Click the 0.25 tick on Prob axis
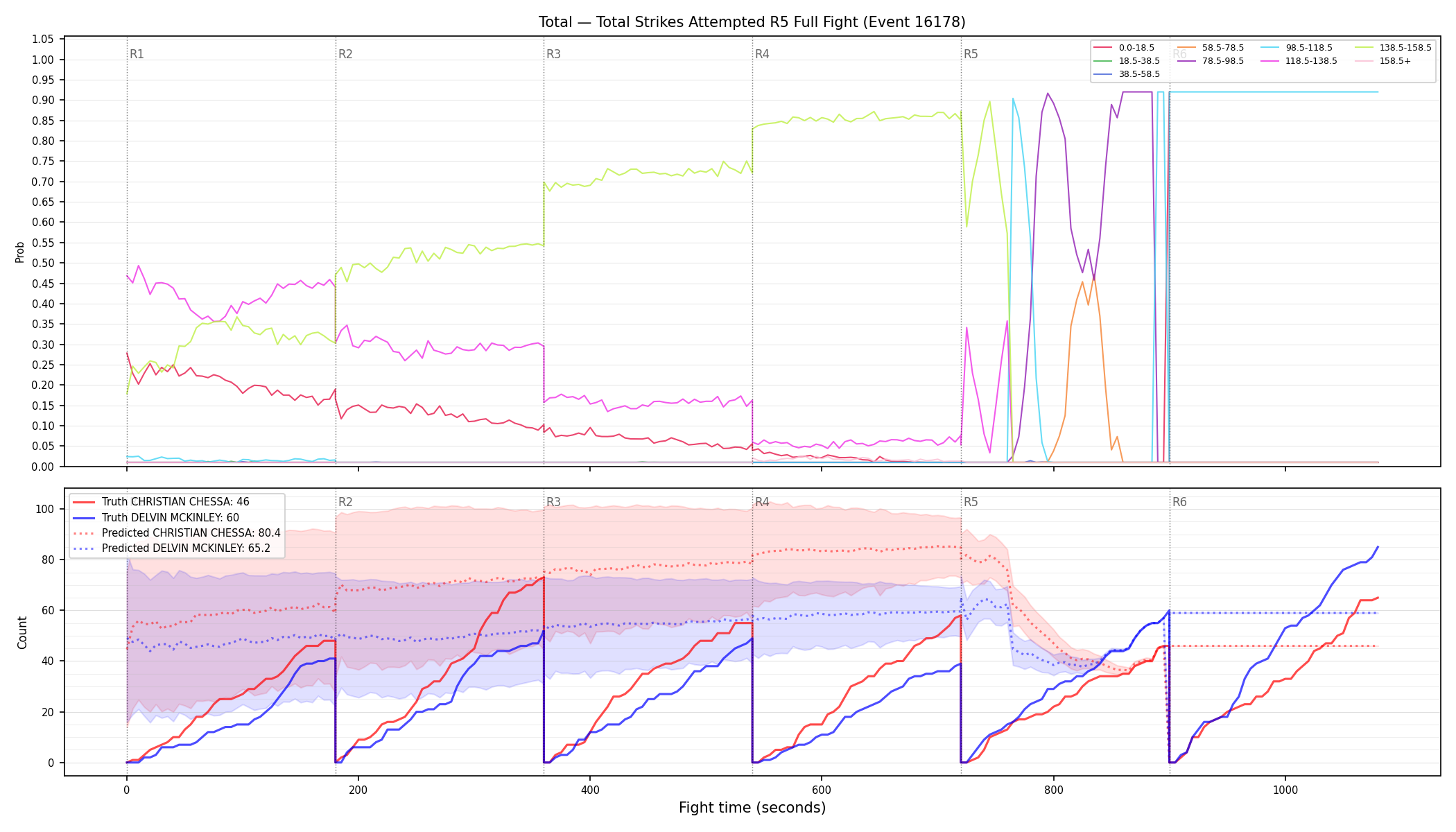 43,365
